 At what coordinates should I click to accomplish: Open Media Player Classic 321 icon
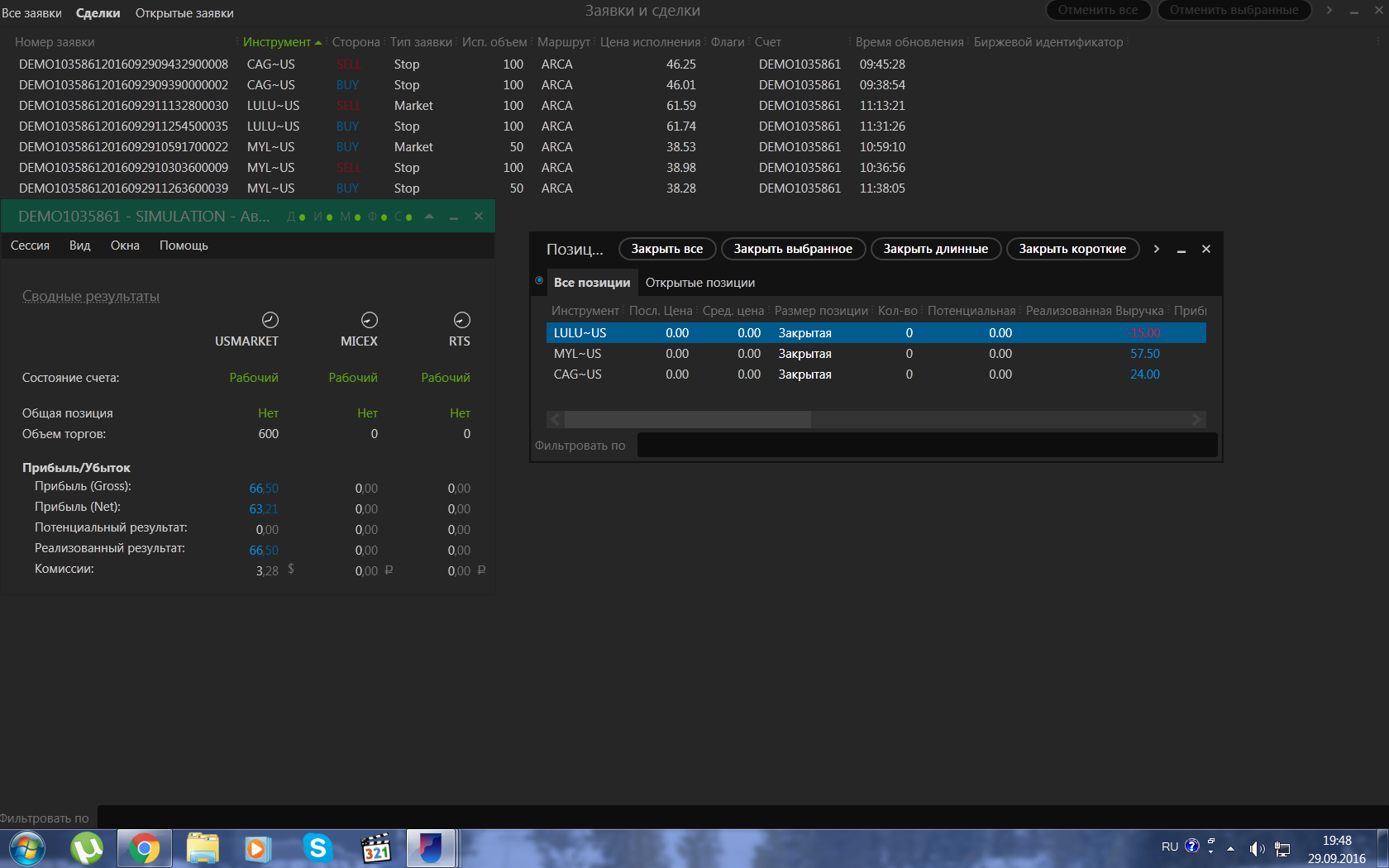(376, 849)
